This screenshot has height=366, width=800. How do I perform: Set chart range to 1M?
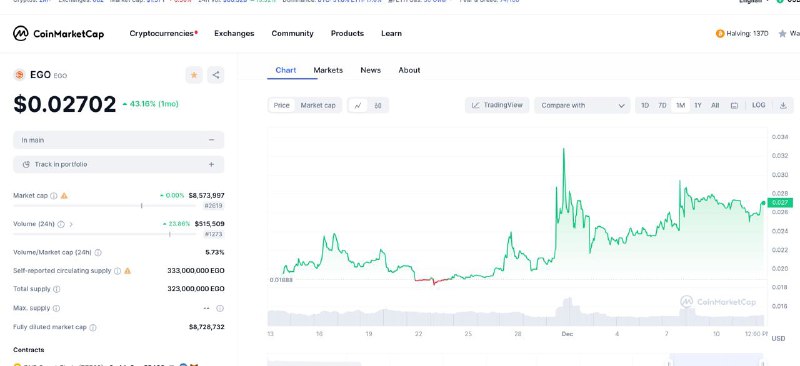coord(680,106)
